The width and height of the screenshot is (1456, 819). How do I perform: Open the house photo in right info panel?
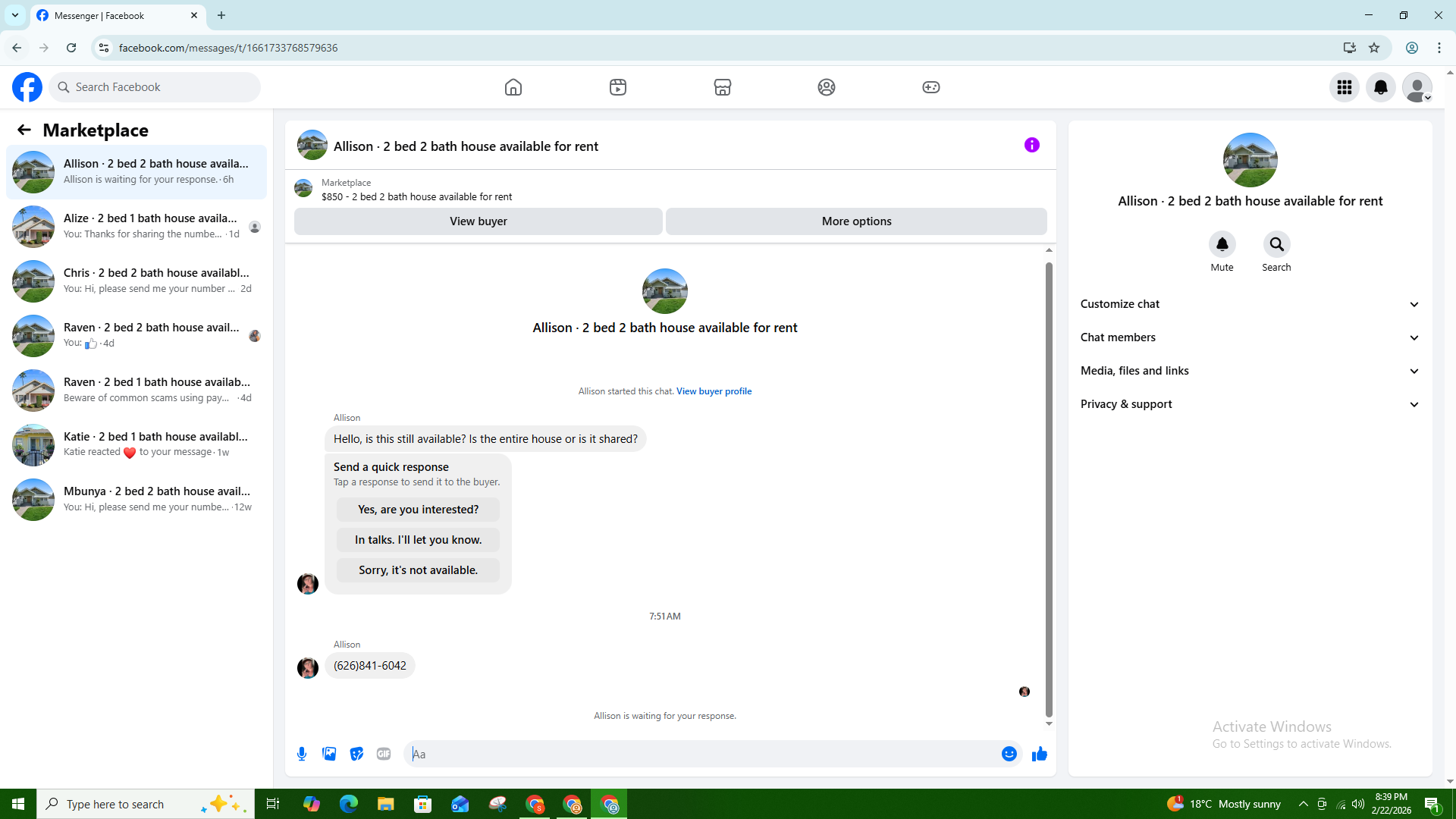[x=1250, y=160]
